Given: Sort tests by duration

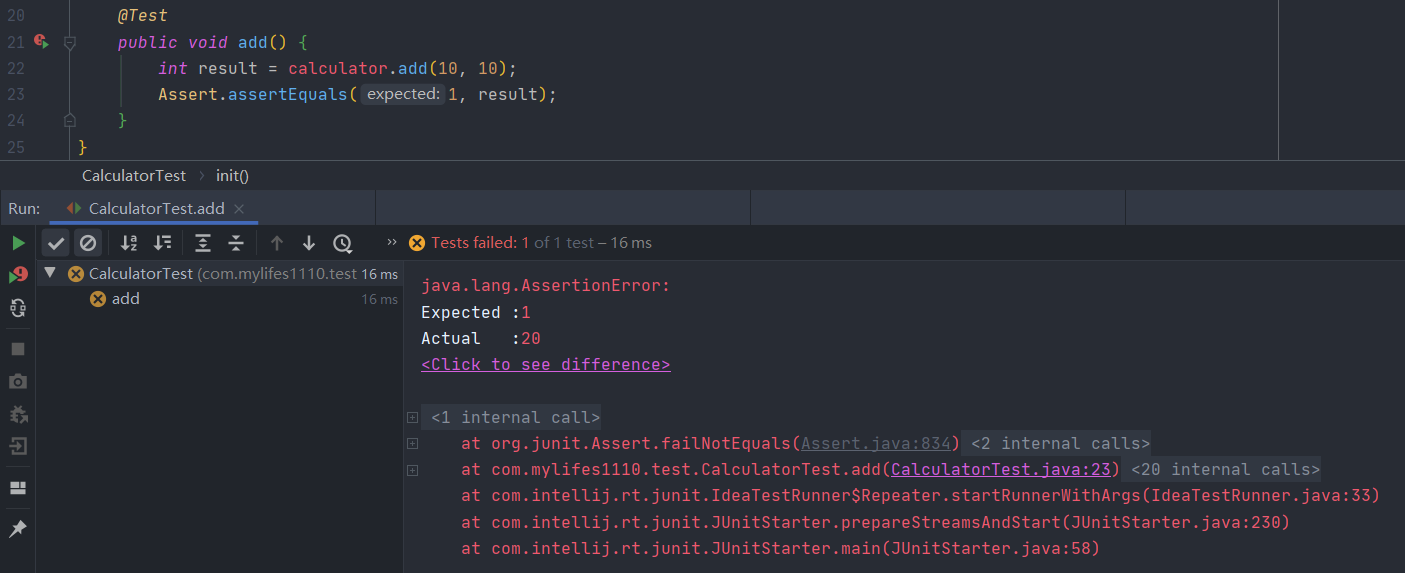Looking at the screenshot, I should [x=162, y=243].
